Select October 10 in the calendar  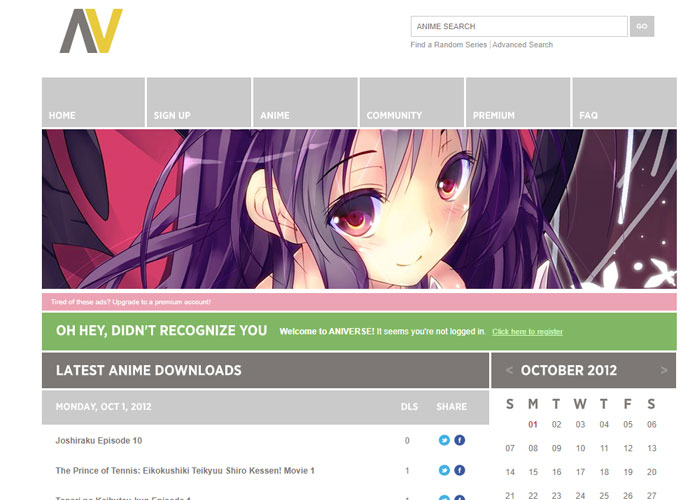pos(580,448)
